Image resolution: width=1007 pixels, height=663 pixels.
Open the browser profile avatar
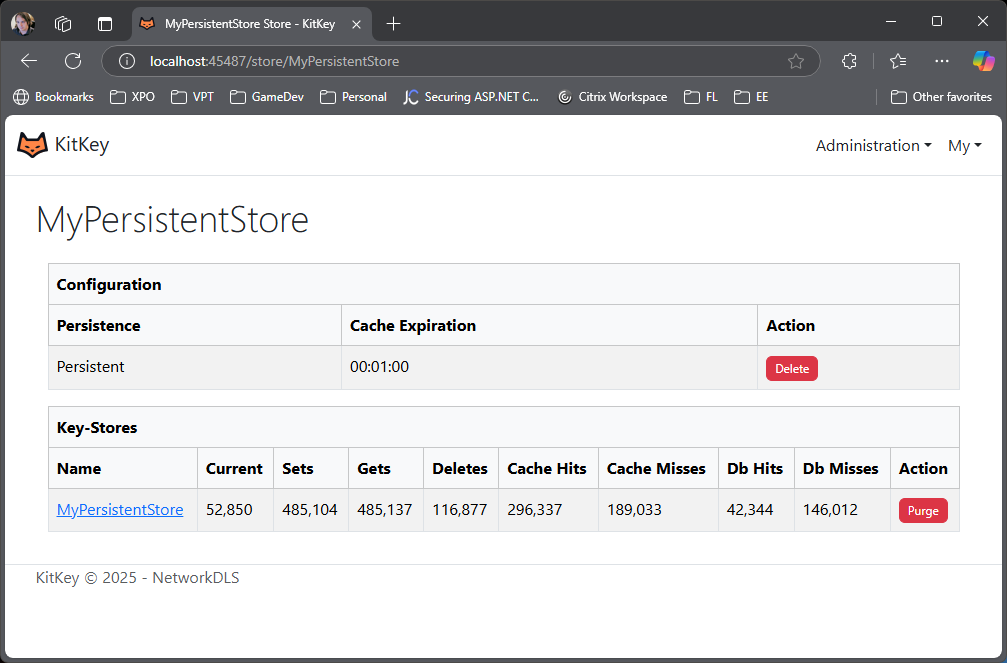click(23, 23)
